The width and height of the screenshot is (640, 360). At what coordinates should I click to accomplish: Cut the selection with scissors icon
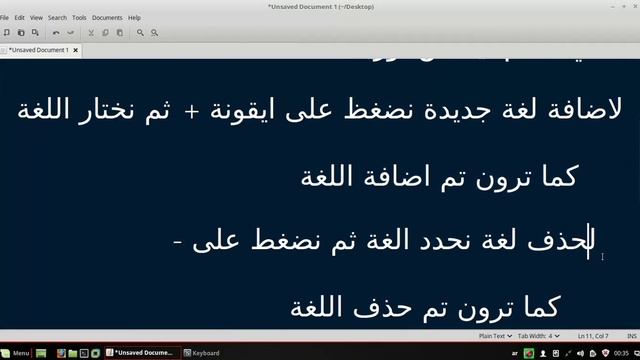tap(91, 32)
